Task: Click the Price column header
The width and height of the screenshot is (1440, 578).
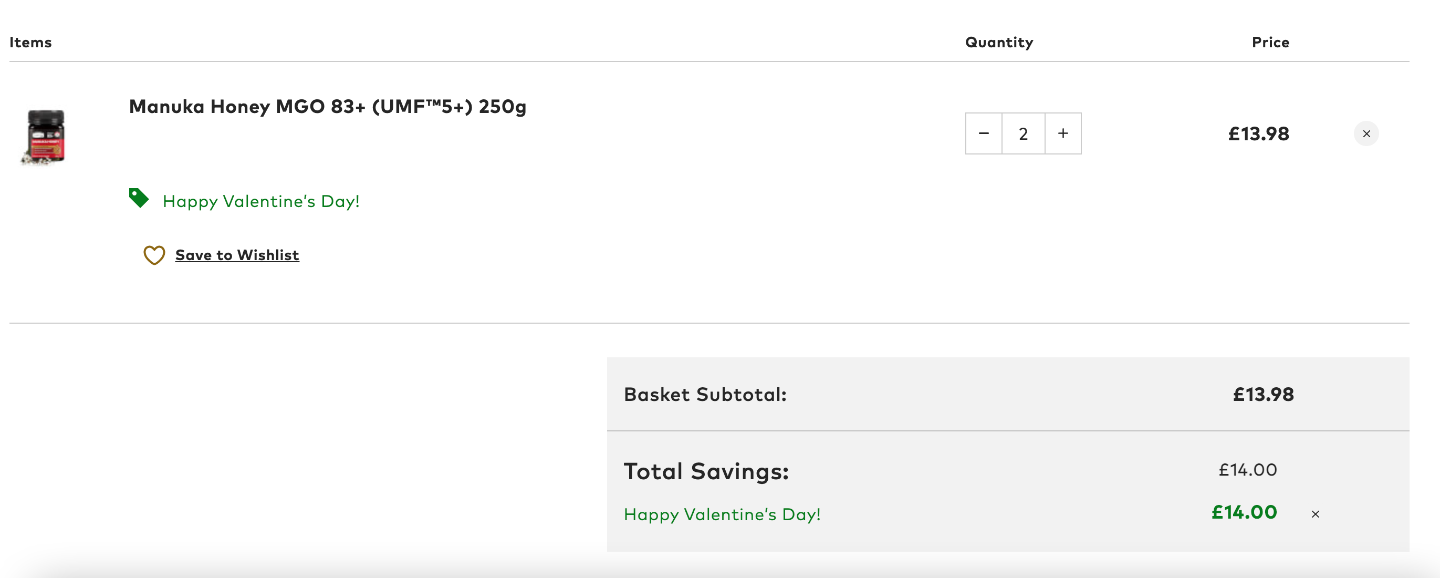Action: click(x=1270, y=42)
